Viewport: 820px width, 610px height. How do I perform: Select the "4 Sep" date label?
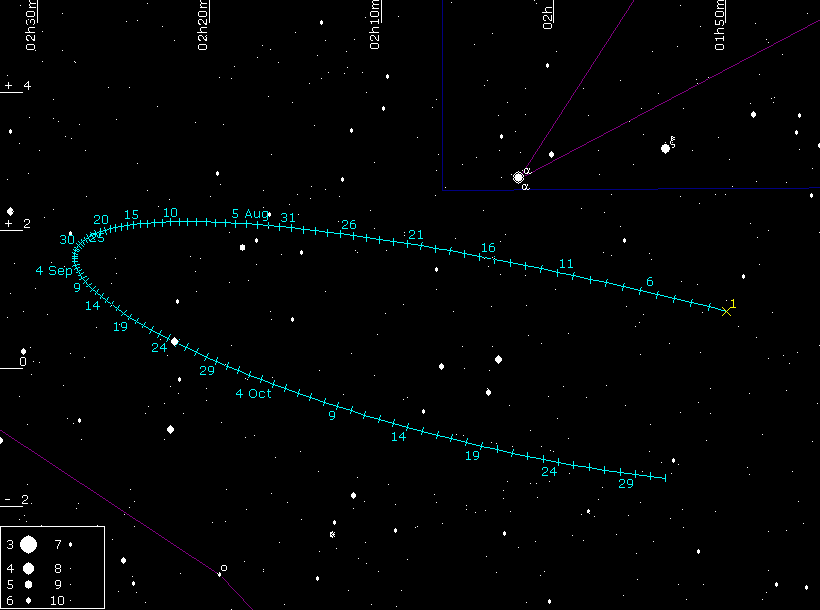pyautogui.click(x=54, y=270)
